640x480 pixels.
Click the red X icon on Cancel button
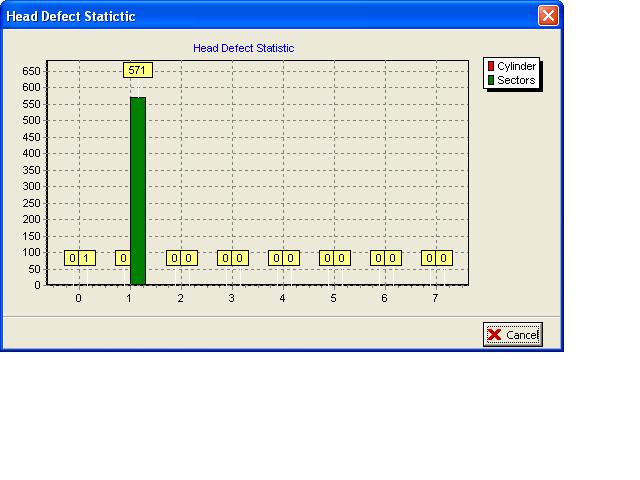click(x=494, y=335)
